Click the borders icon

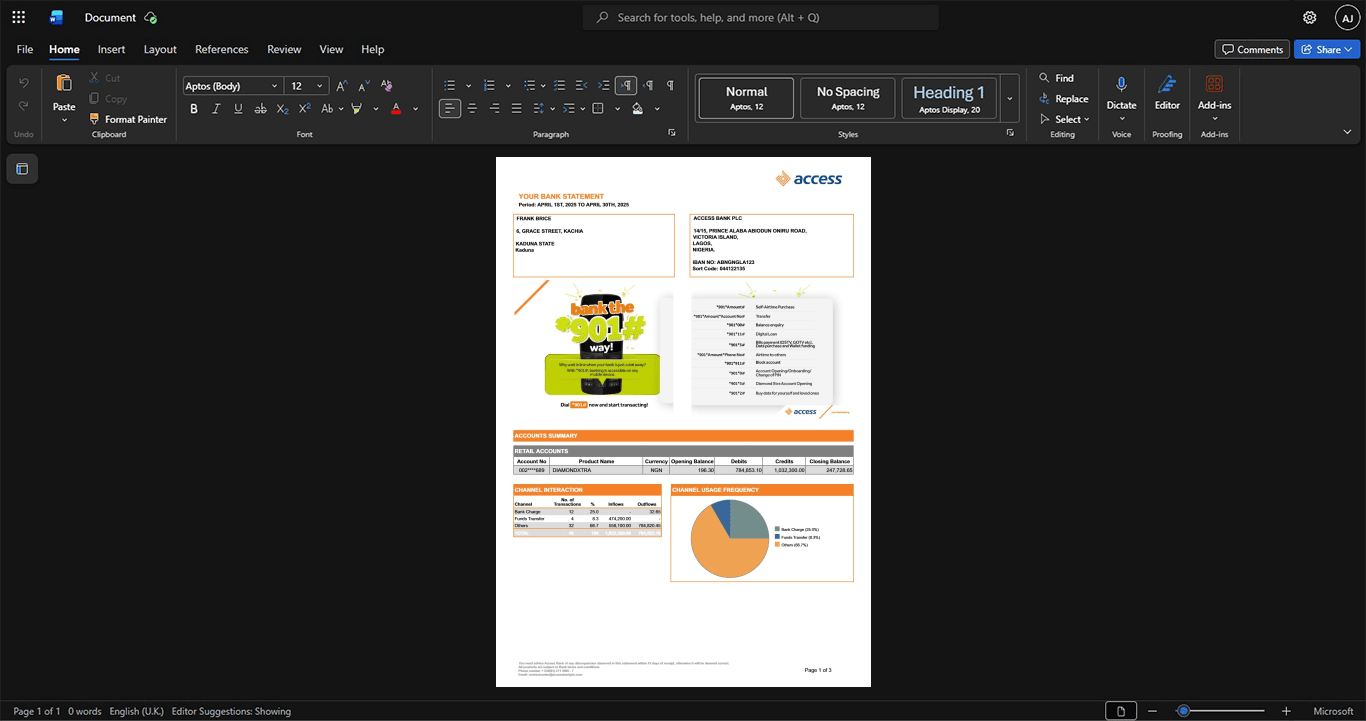click(x=598, y=108)
